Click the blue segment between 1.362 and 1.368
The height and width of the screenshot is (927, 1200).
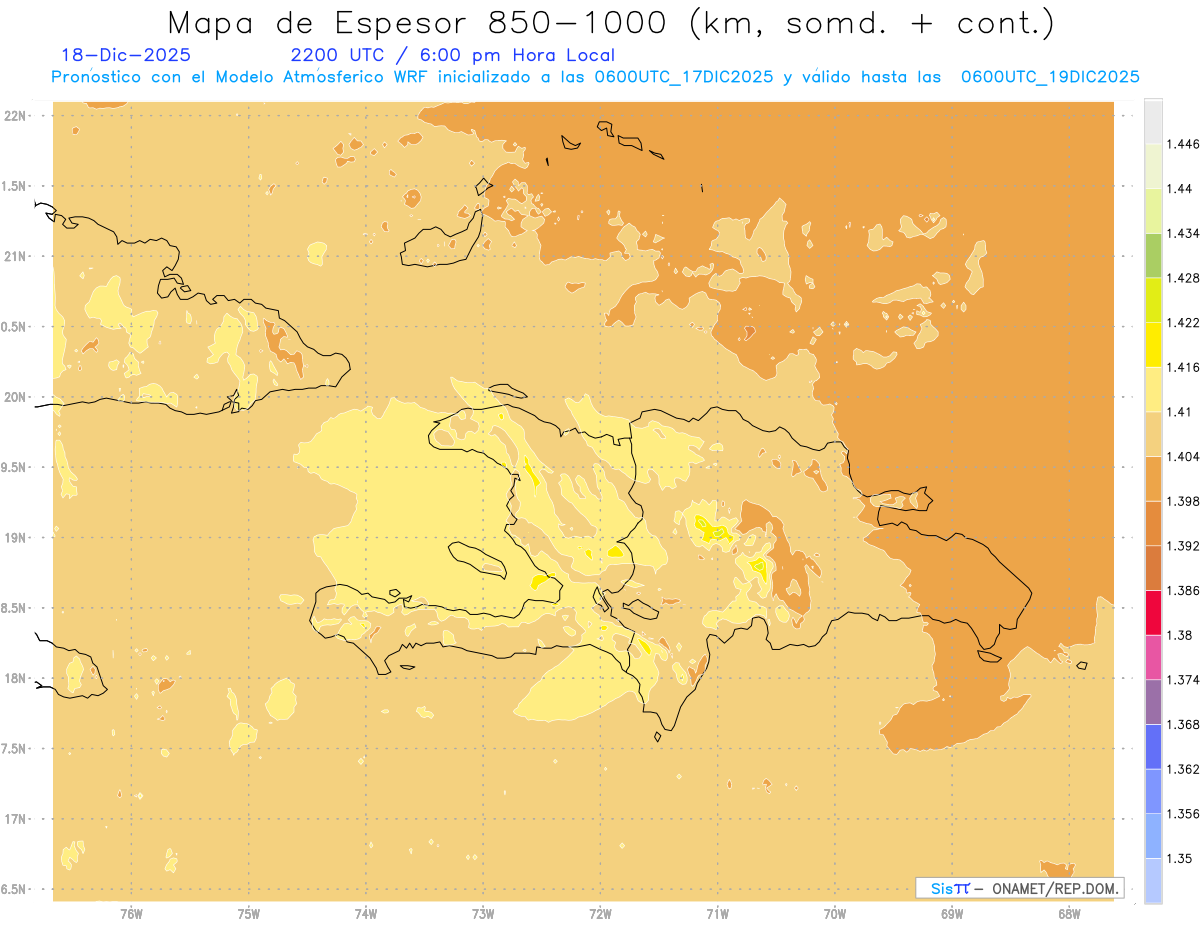pos(1153,746)
